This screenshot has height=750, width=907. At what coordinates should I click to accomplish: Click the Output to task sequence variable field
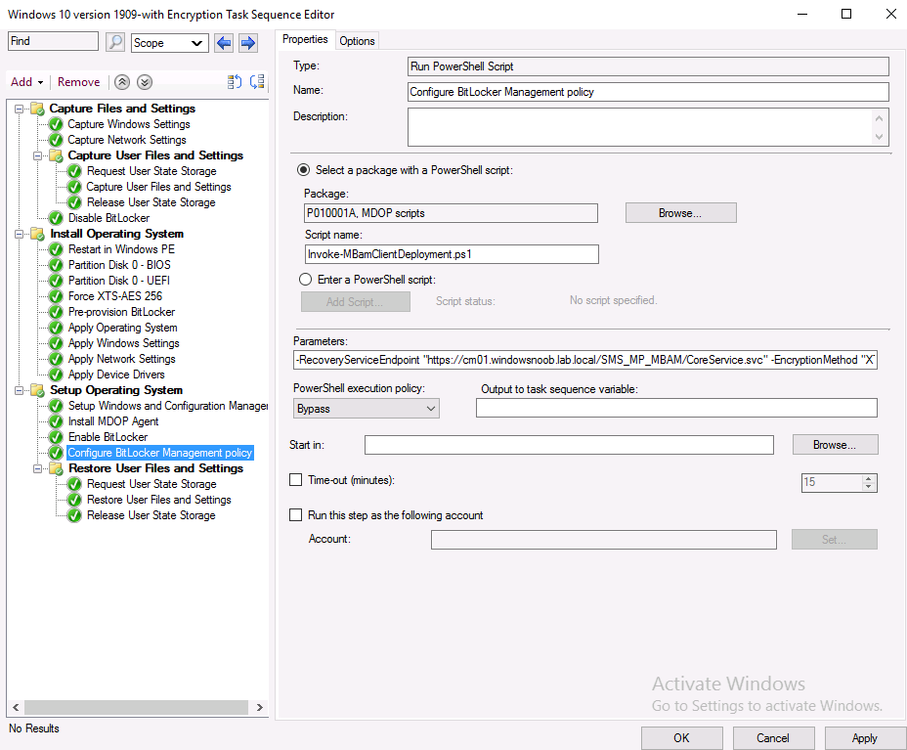pyautogui.click(x=676, y=408)
